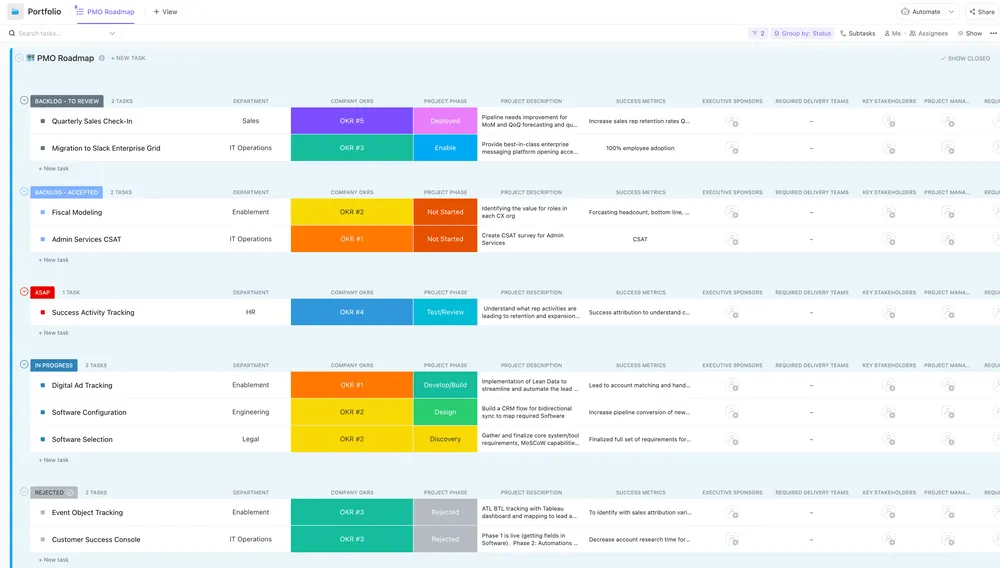Screen dimensions: 1000x568
Task: Switch to the PMO Roadmap tab
Action: pos(105,11)
